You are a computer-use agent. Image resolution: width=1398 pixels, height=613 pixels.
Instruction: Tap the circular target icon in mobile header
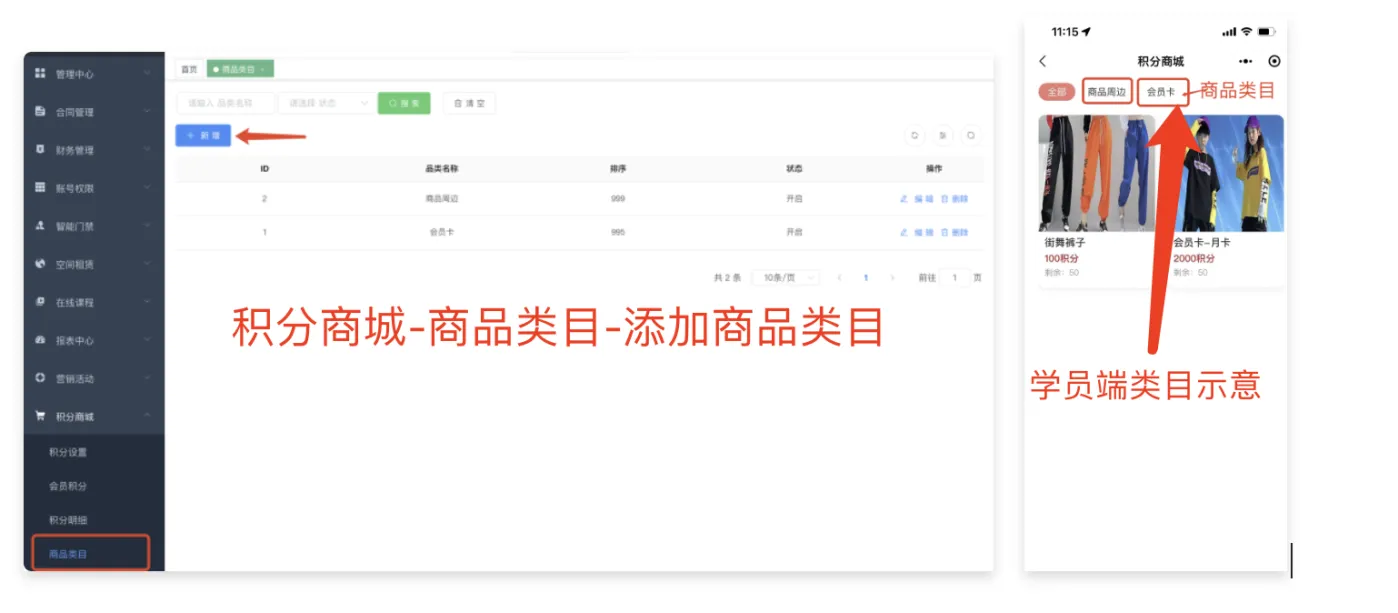coord(1273,61)
